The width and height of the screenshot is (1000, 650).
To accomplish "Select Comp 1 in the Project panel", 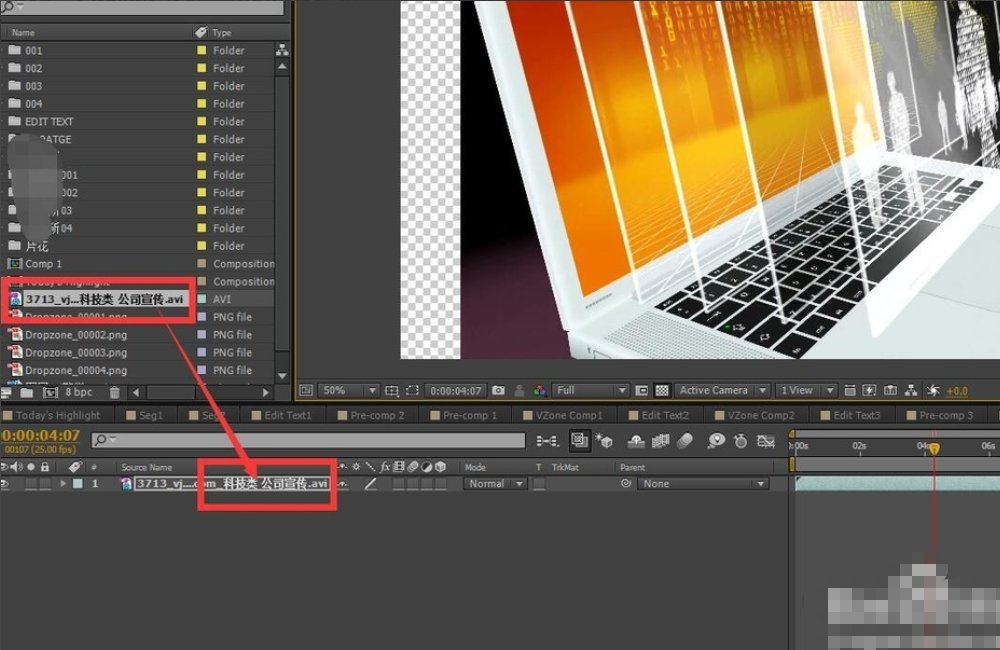I will (x=44, y=264).
